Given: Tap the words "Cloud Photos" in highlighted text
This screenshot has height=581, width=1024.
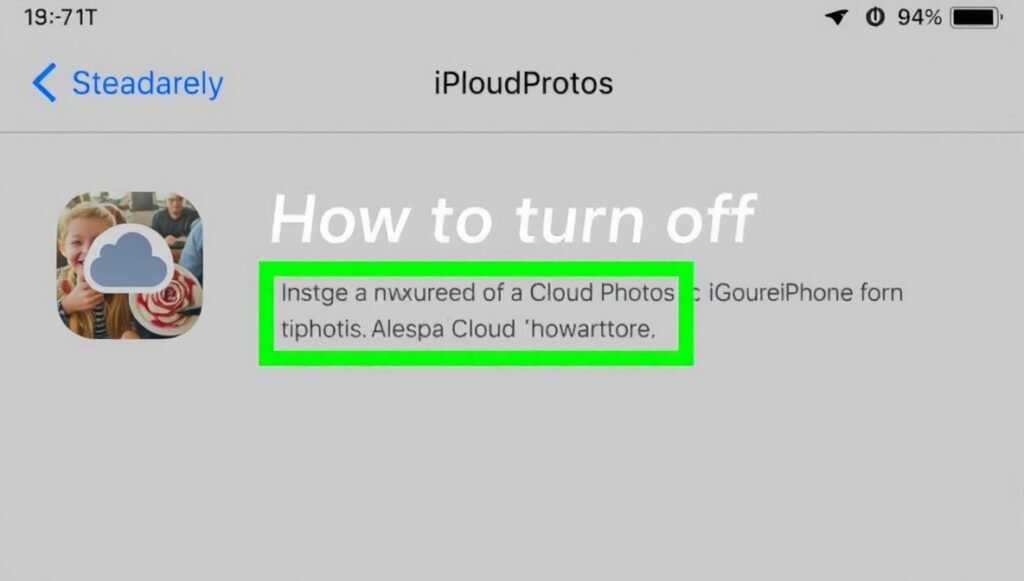Looking at the screenshot, I should (600, 294).
